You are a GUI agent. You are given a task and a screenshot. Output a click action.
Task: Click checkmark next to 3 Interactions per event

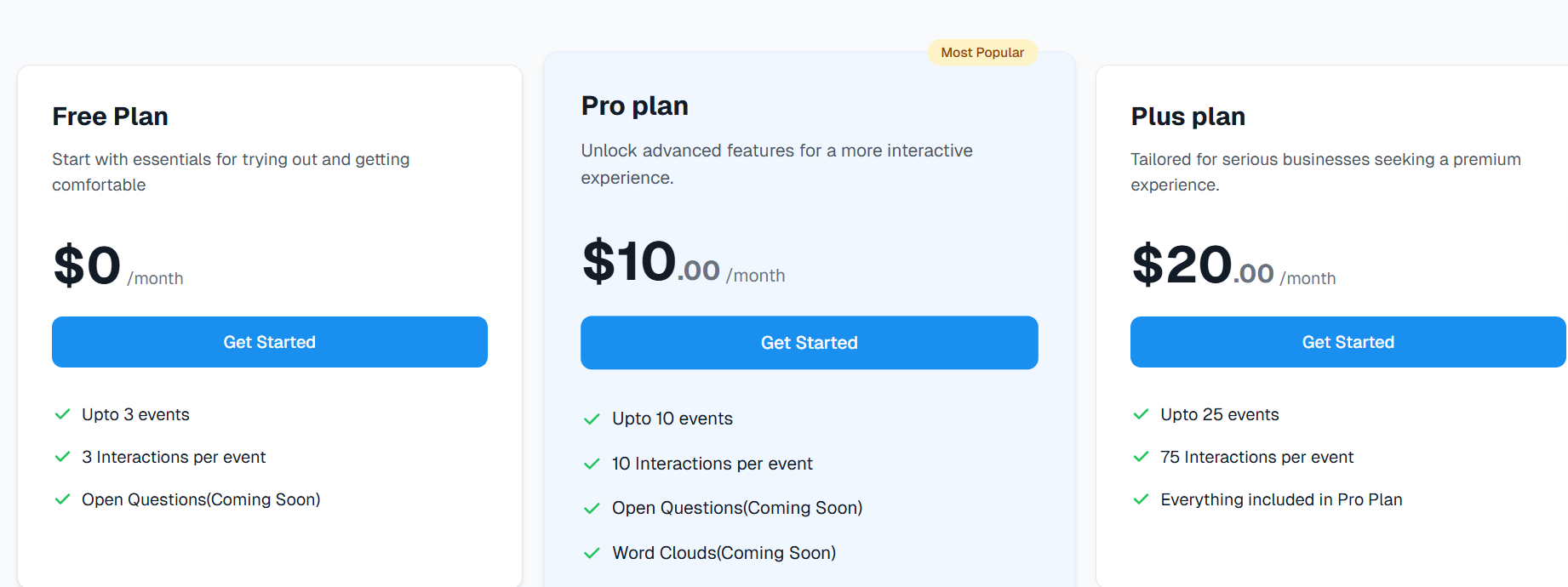click(x=62, y=457)
